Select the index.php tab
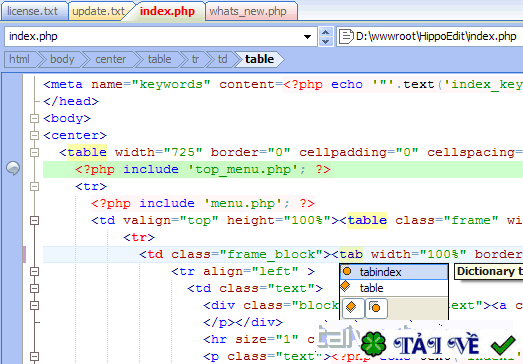 167,11
